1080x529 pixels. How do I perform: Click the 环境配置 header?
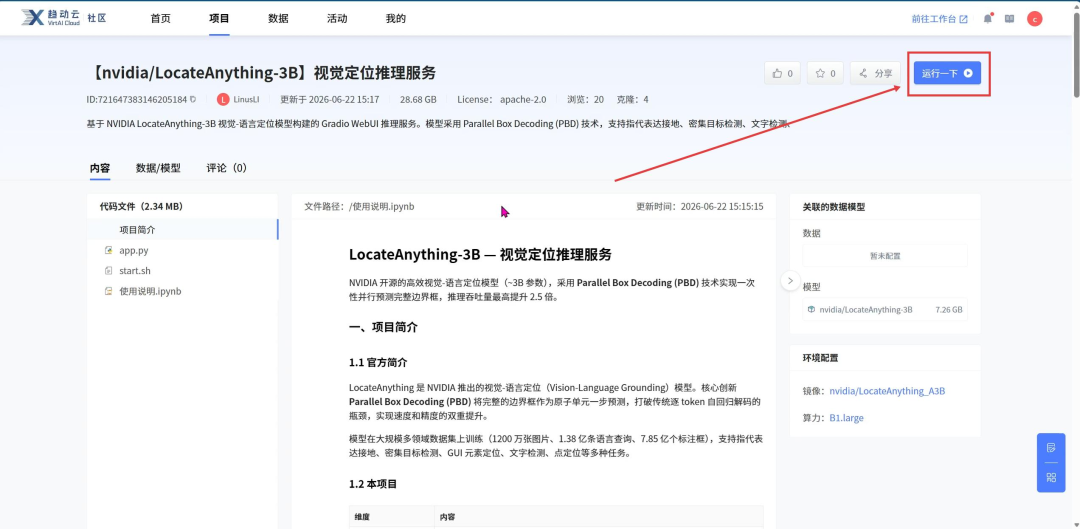[820, 358]
